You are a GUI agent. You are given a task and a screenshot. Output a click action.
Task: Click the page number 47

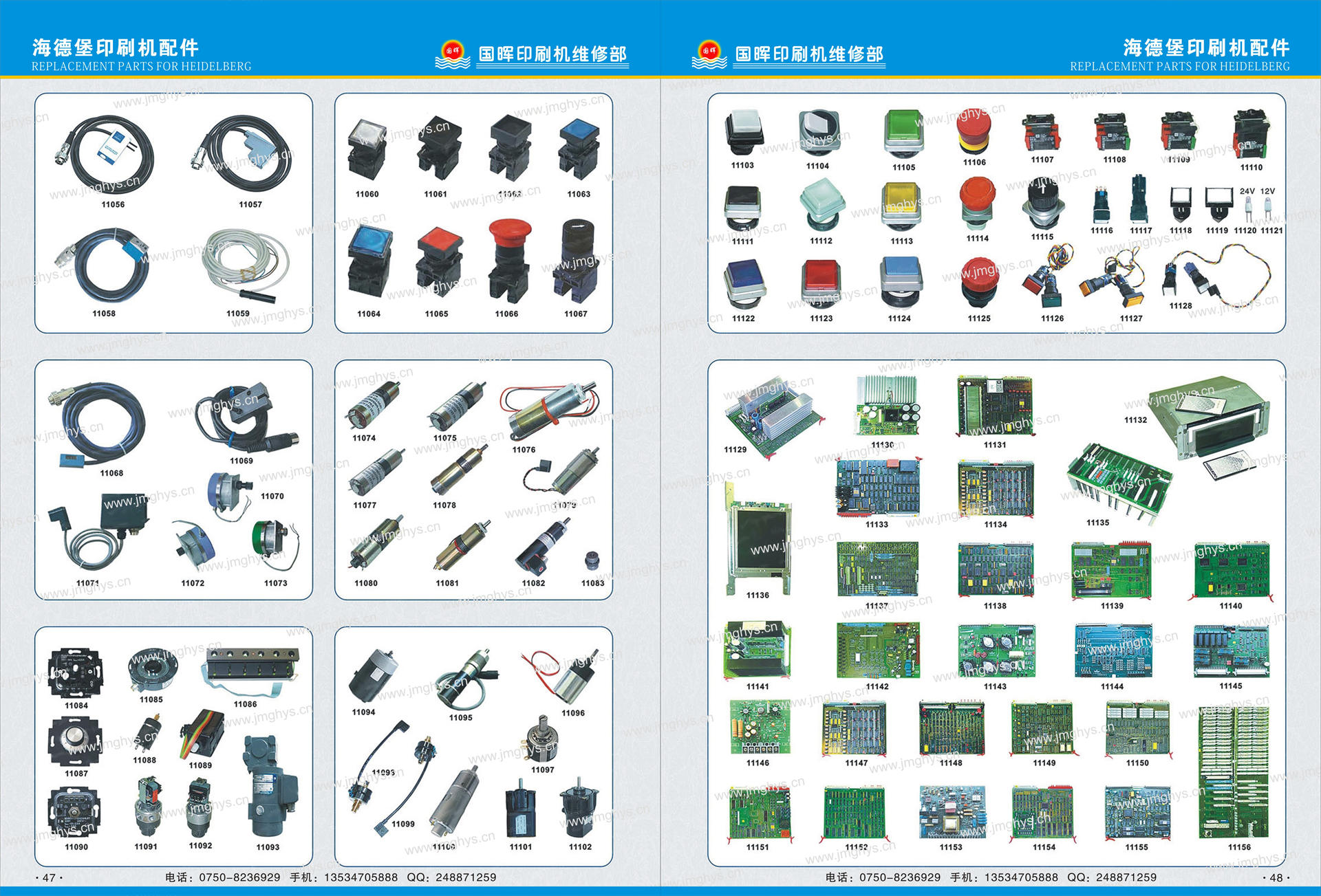pyautogui.click(x=49, y=877)
